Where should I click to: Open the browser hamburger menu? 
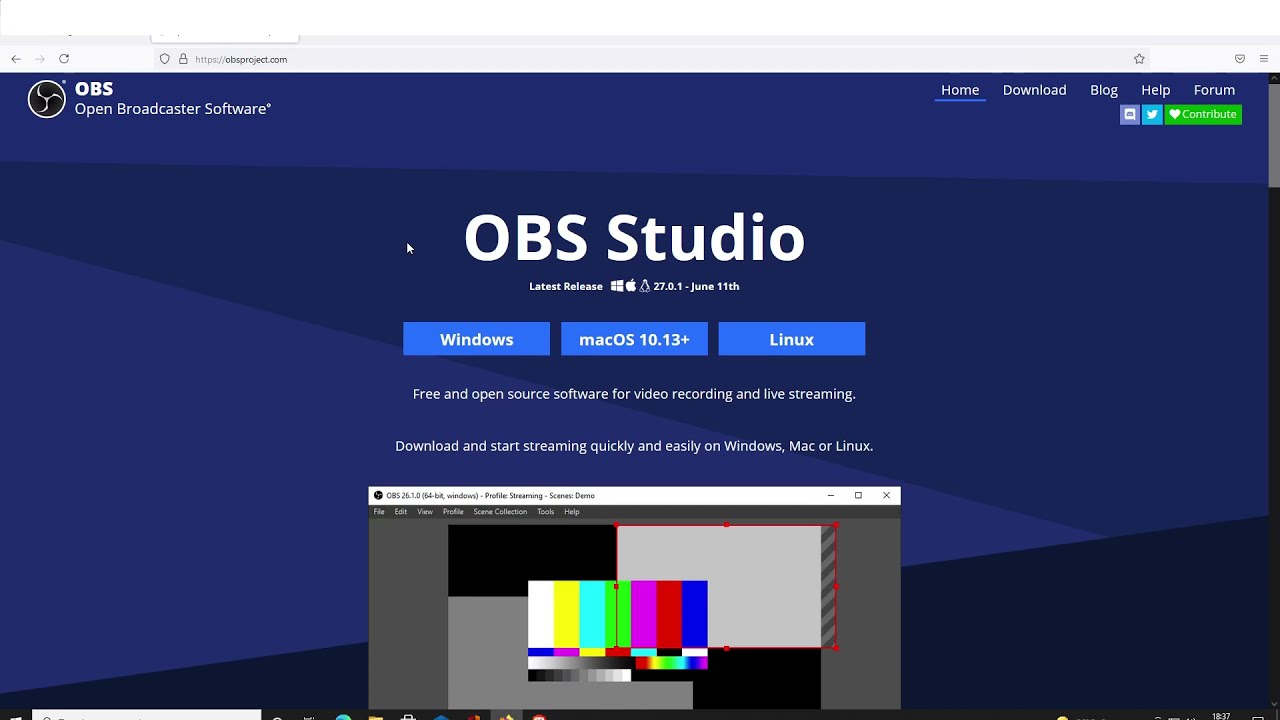[1264, 59]
